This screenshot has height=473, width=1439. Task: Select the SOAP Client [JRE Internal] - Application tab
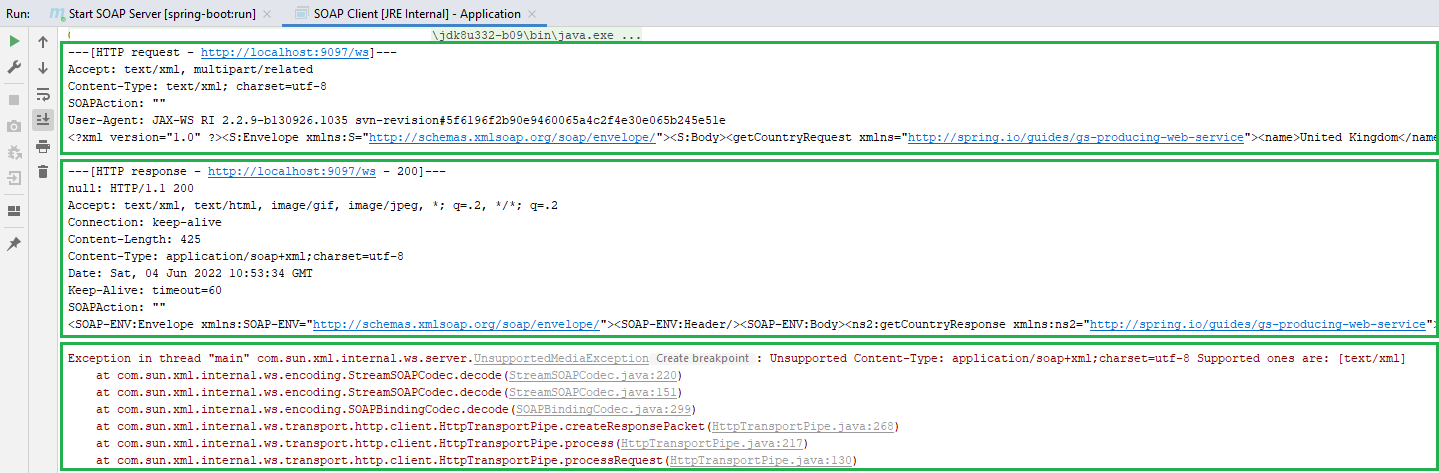coord(417,14)
